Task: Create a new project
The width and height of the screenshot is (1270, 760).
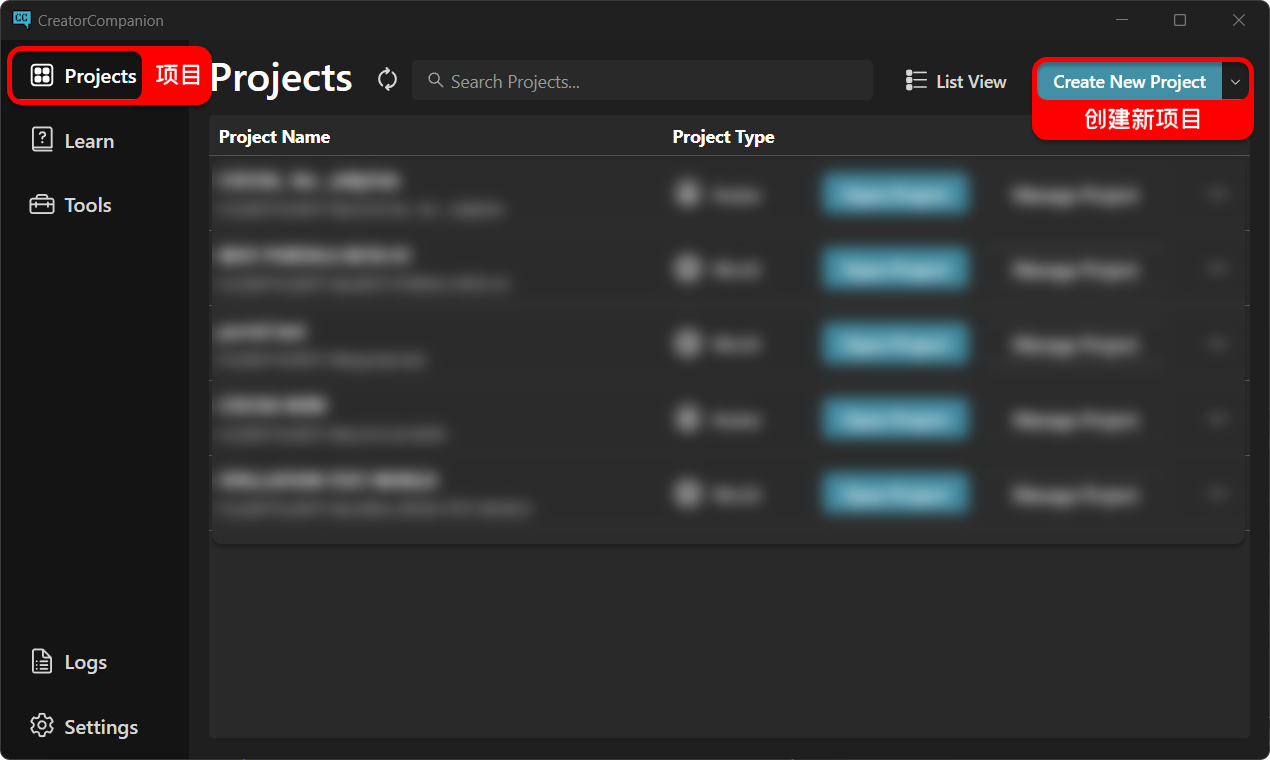Action: point(1129,82)
